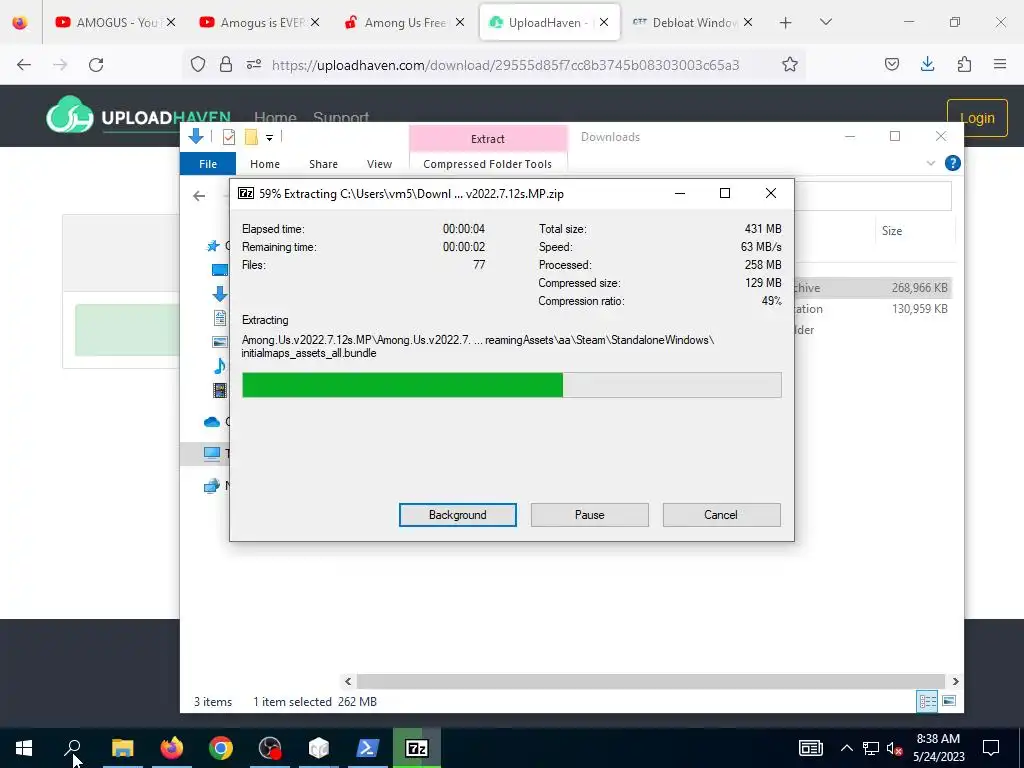
Task: Open Firefox Downloads panel
Action: click(x=927, y=64)
